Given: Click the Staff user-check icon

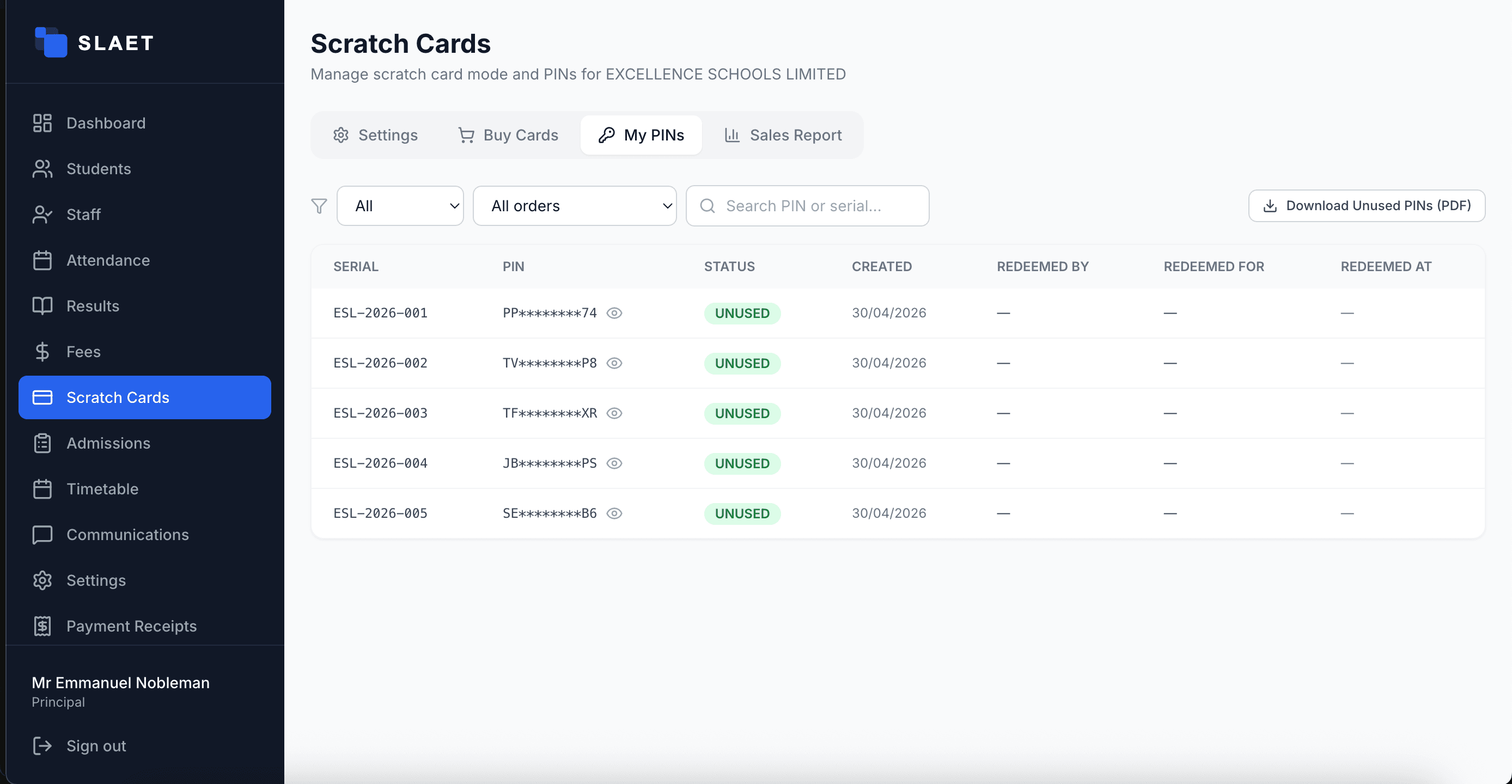Looking at the screenshot, I should pyautogui.click(x=42, y=215).
